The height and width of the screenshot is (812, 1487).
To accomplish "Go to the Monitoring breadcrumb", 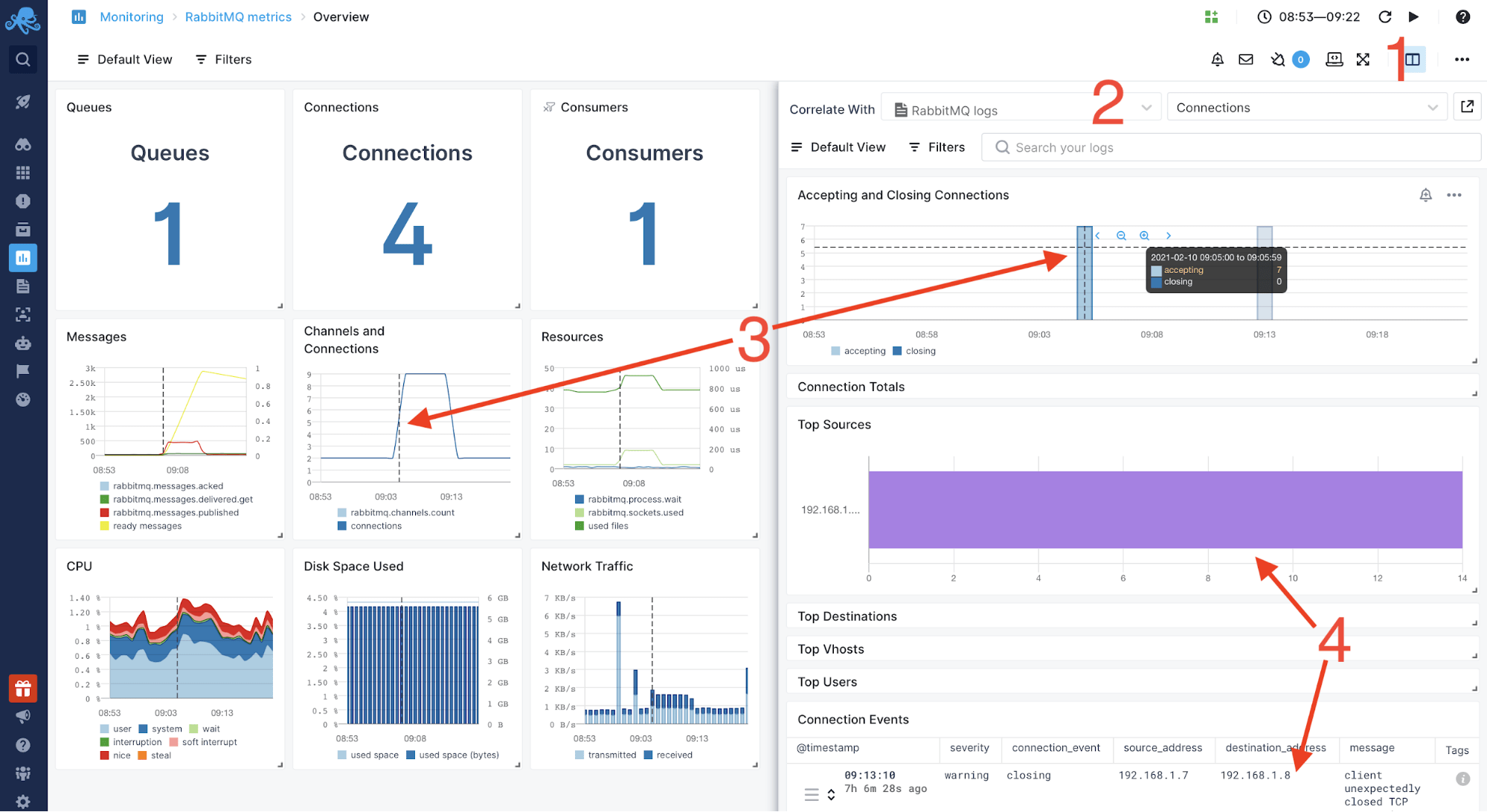I will pyautogui.click(x=132, y=16).
